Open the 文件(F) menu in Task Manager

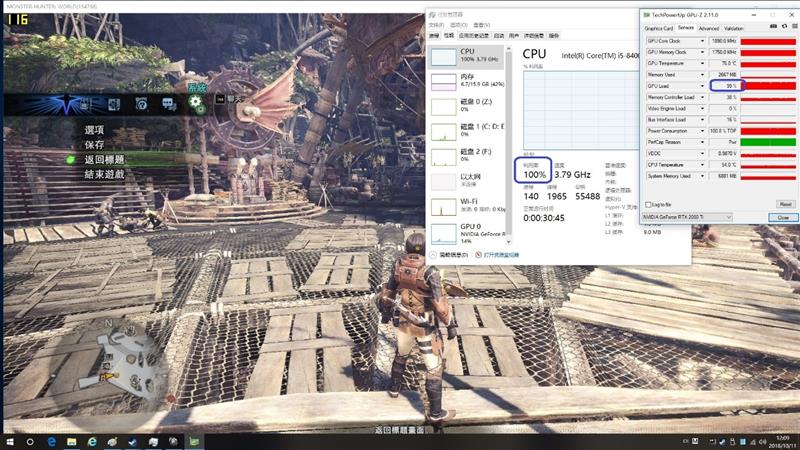[436, 25]
